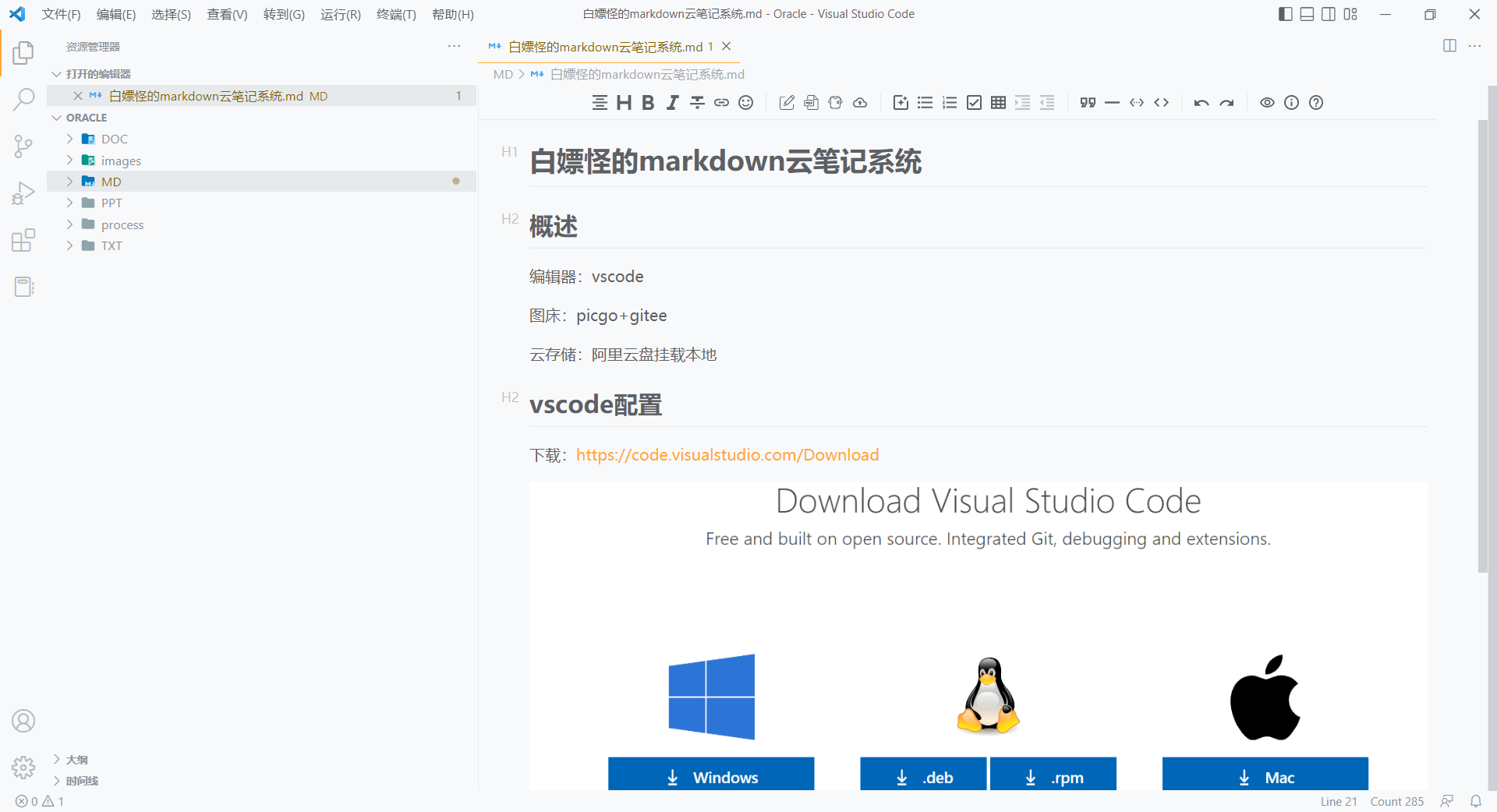Image resolution: width=1497 pixels, height=812 pixels.
Task: Open the Source Control view
Action: [x=23, y=147]
